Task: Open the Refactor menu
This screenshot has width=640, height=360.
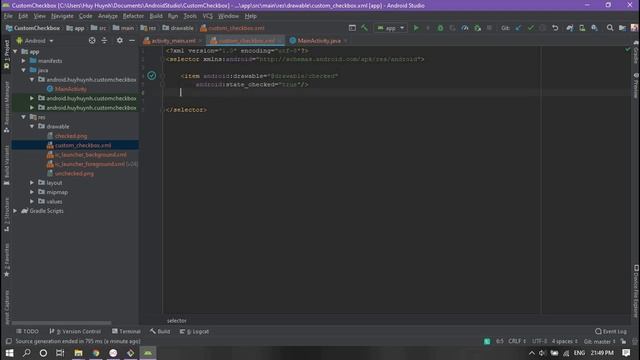Action: [x=133, y=16]
